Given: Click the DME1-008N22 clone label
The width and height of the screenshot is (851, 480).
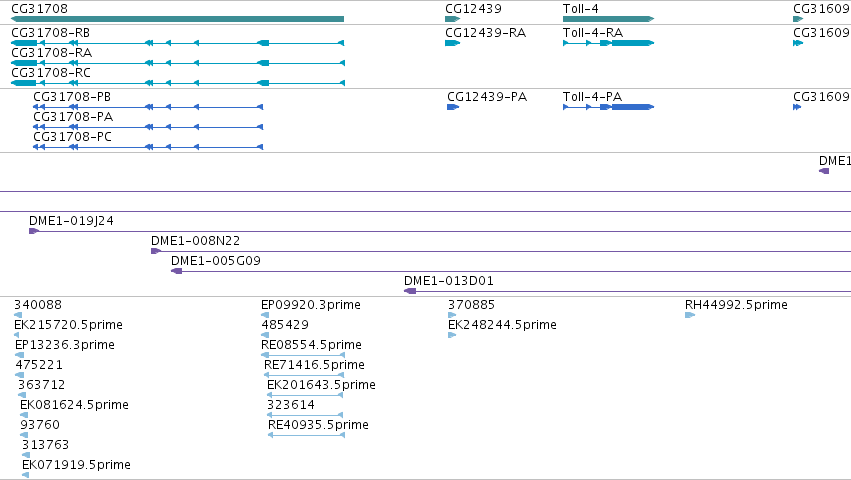Looking at the screenshot, I should click(195, 241).
